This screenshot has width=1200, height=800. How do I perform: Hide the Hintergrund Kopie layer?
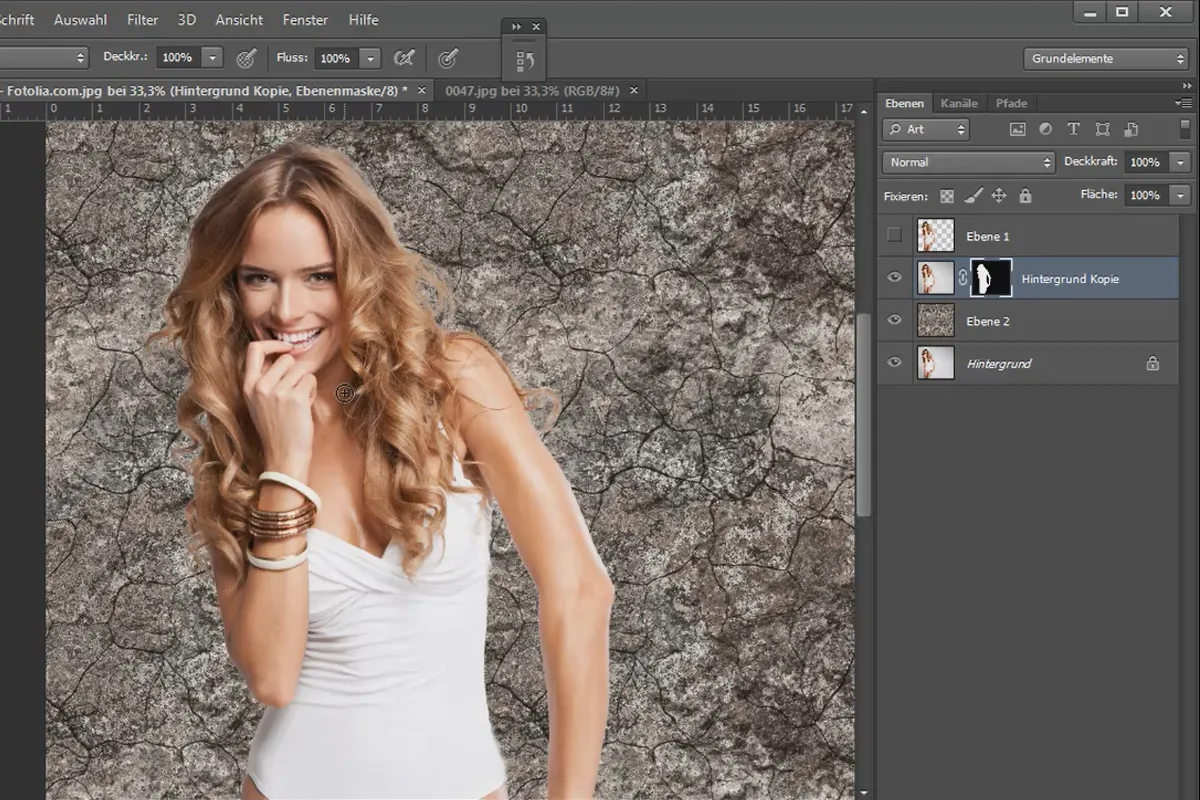[x=894, y=278]
